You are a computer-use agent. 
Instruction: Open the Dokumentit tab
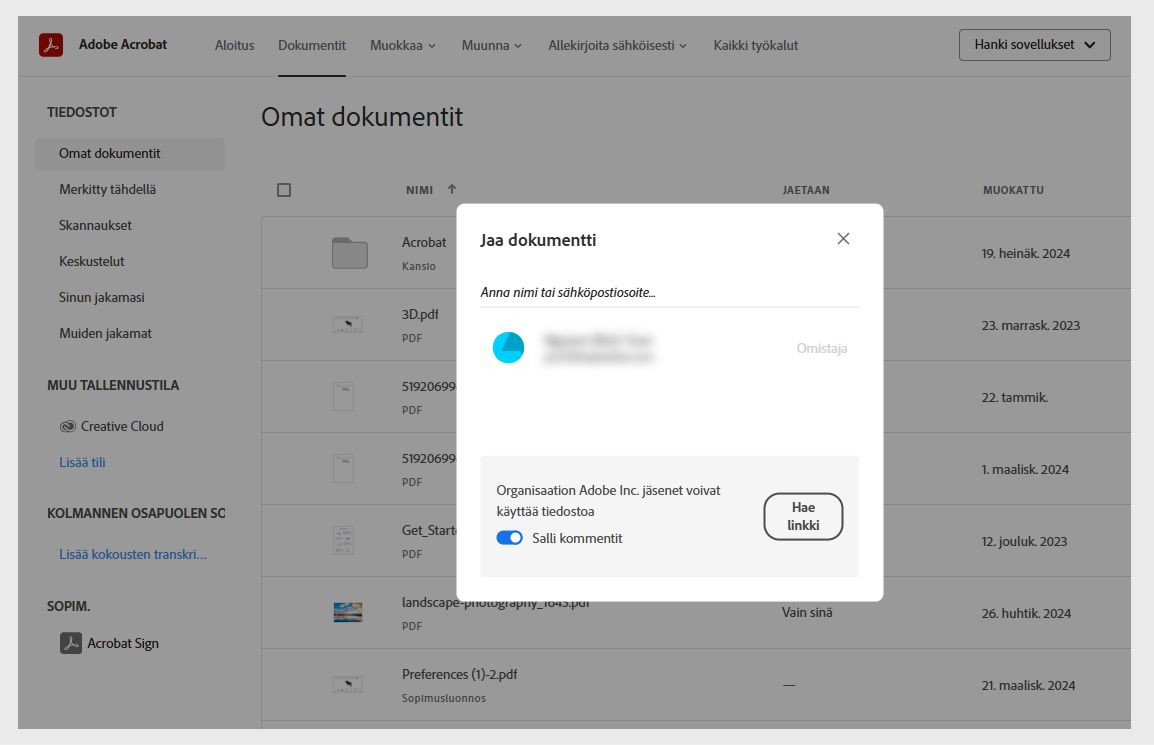312,46
